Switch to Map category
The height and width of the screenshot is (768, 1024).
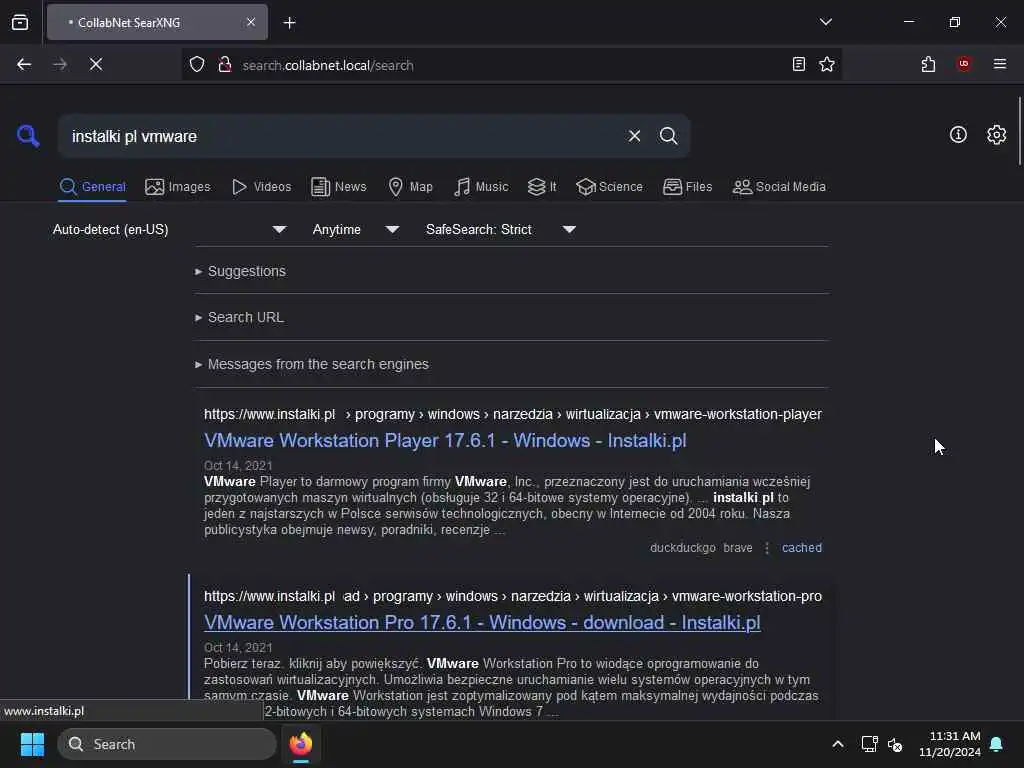click(x=410, y=187)
